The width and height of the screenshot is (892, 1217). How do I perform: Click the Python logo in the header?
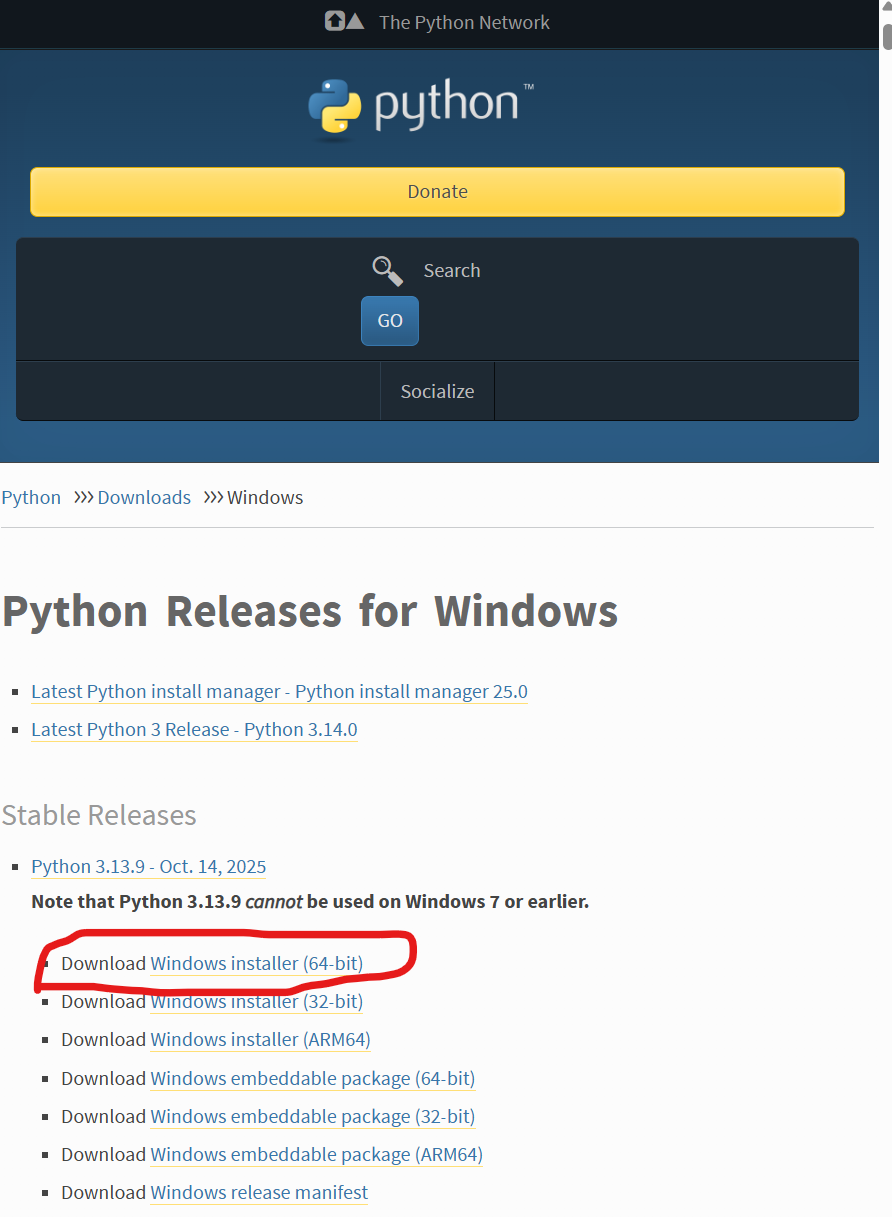pyautogui.click(x=421, y=109)
